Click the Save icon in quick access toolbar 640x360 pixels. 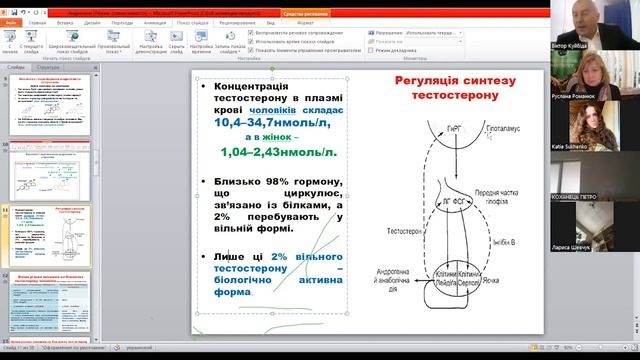click(14, 13)
